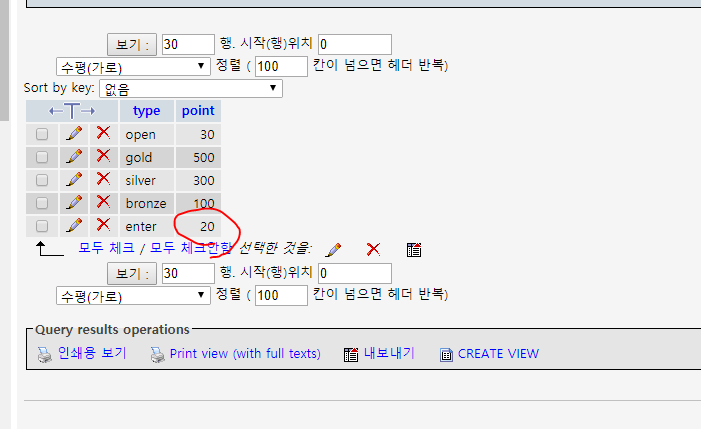701x429 pixels.
Task: Expand the bottom 수평(가로) display mode dropdown
Action: point(132,295)
